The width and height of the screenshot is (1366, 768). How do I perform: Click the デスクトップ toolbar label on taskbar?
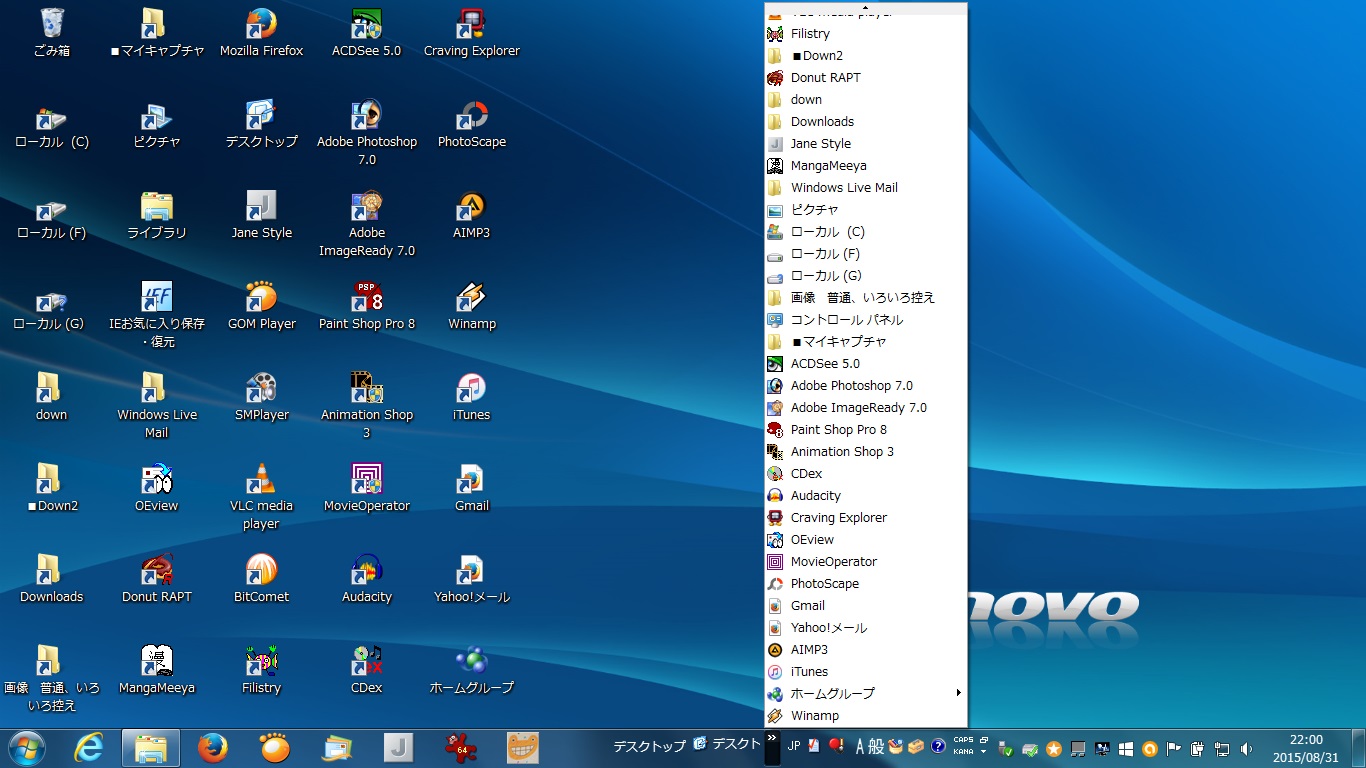coord(649,746)
